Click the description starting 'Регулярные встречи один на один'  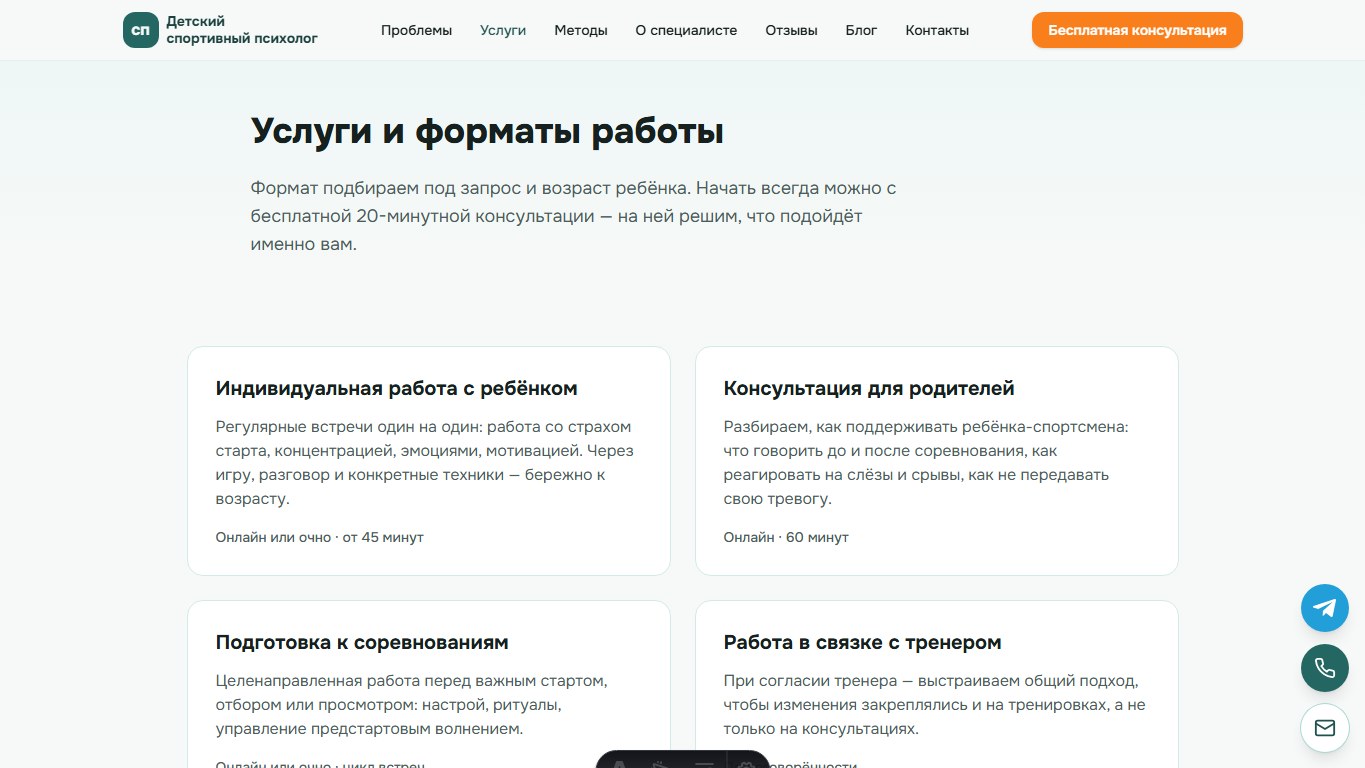click(425, 462)
